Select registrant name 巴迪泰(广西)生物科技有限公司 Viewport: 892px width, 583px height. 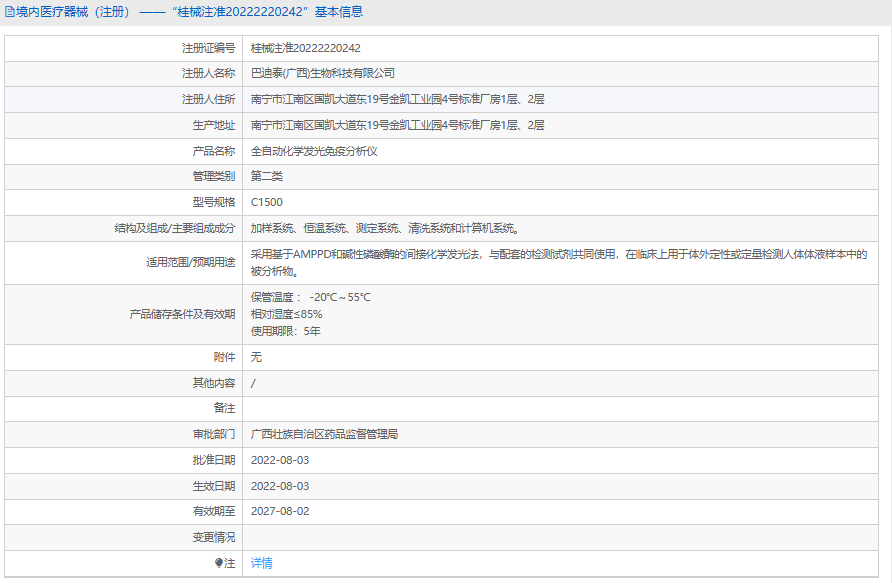click(323, 73)
